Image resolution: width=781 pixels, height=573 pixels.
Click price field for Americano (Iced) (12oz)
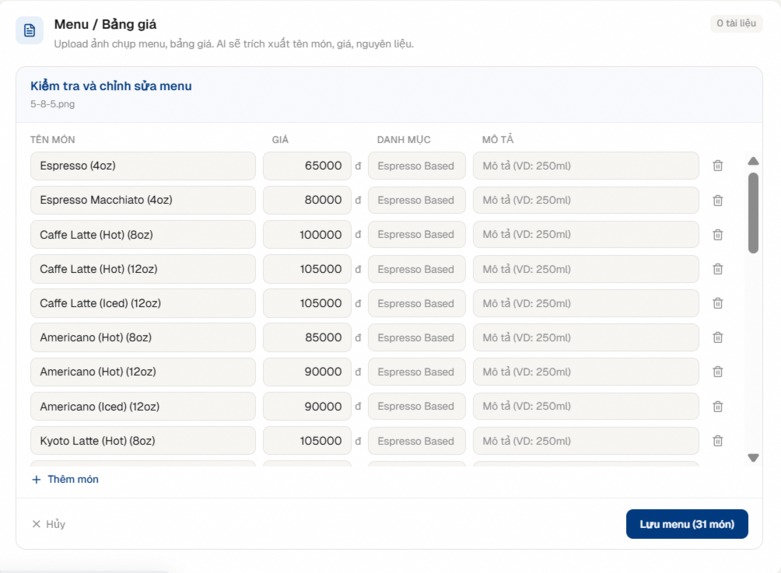click(x=307, y=407)
